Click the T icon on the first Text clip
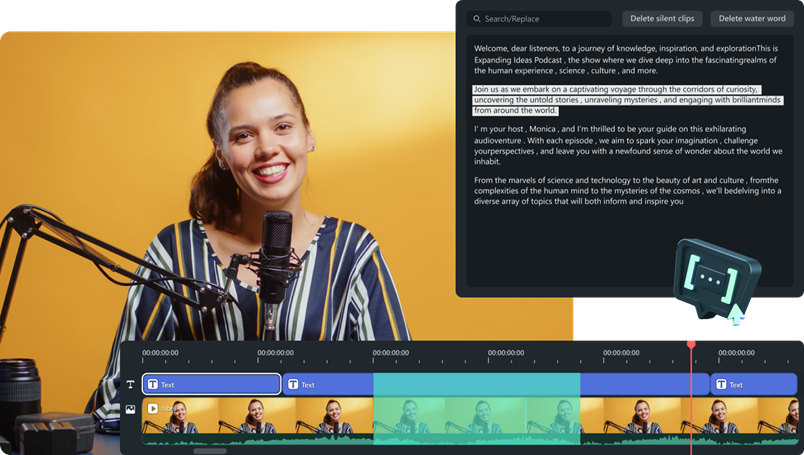Viewport: 804px width, 455px height. 153,384
